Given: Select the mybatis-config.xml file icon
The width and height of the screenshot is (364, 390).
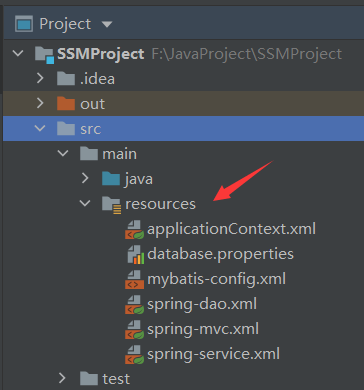Looking at the screenshot, I should click(135, 279).
